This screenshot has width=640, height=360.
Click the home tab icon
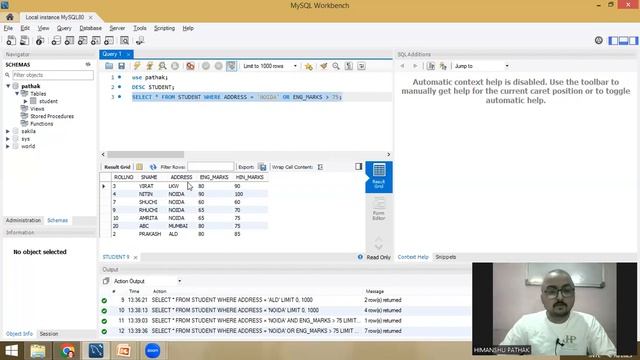(x=9, y=17)
